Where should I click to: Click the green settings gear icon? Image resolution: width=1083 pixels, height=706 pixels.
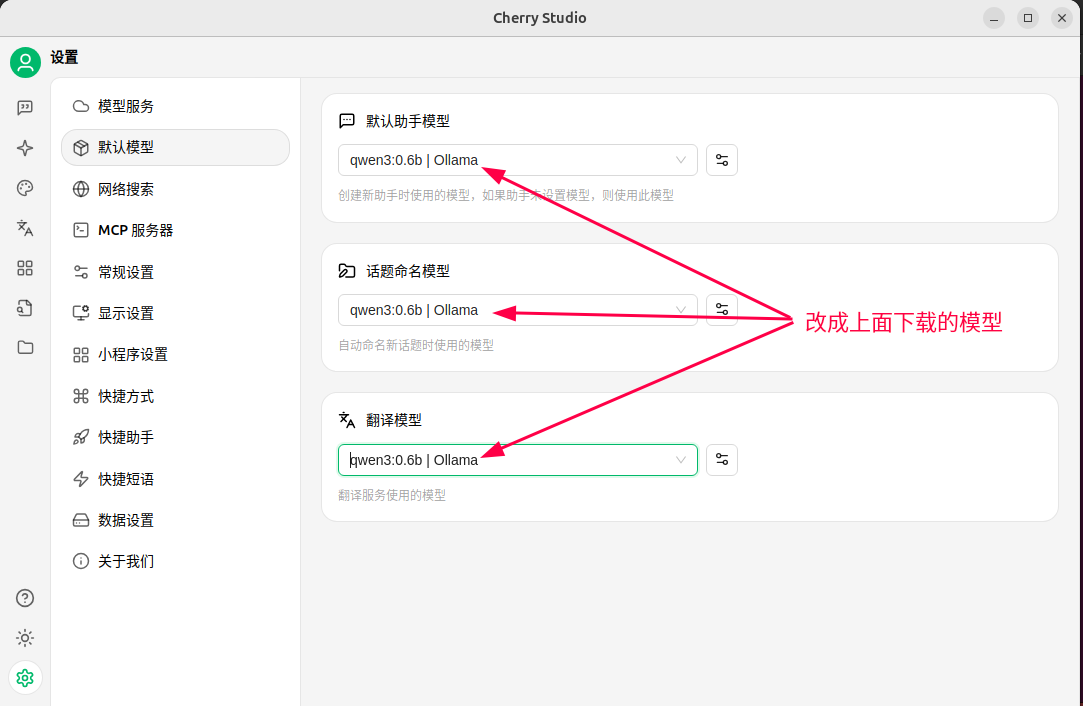coord(25,678)
